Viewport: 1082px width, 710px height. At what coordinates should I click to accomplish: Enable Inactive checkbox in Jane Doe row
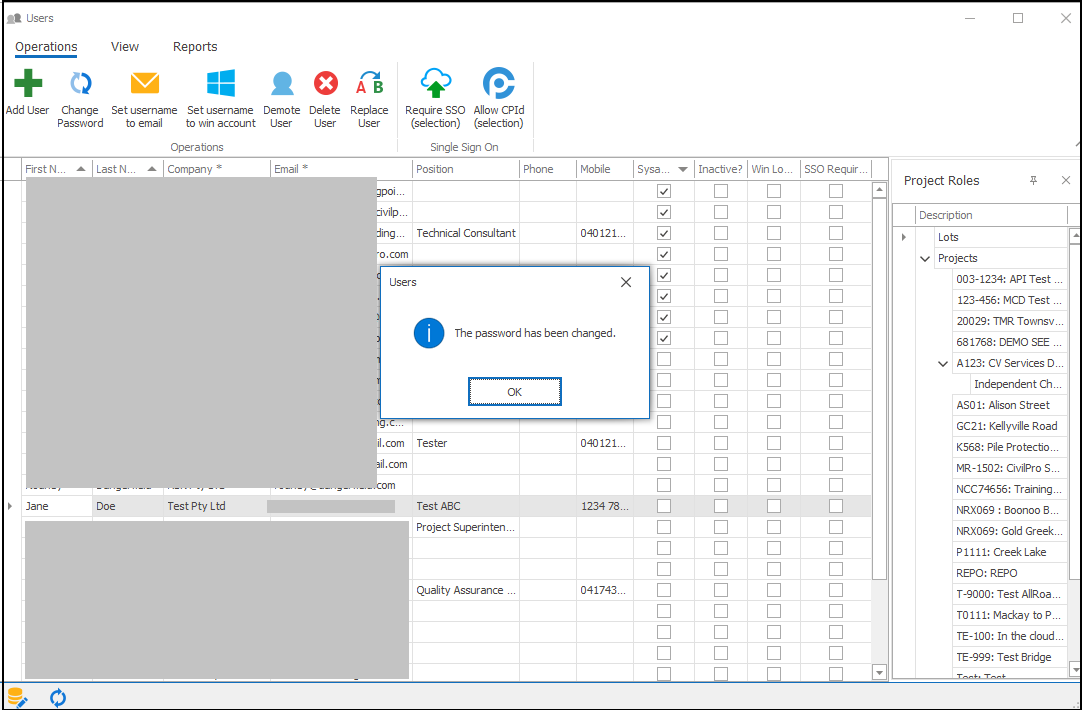(x=720, y=506)
